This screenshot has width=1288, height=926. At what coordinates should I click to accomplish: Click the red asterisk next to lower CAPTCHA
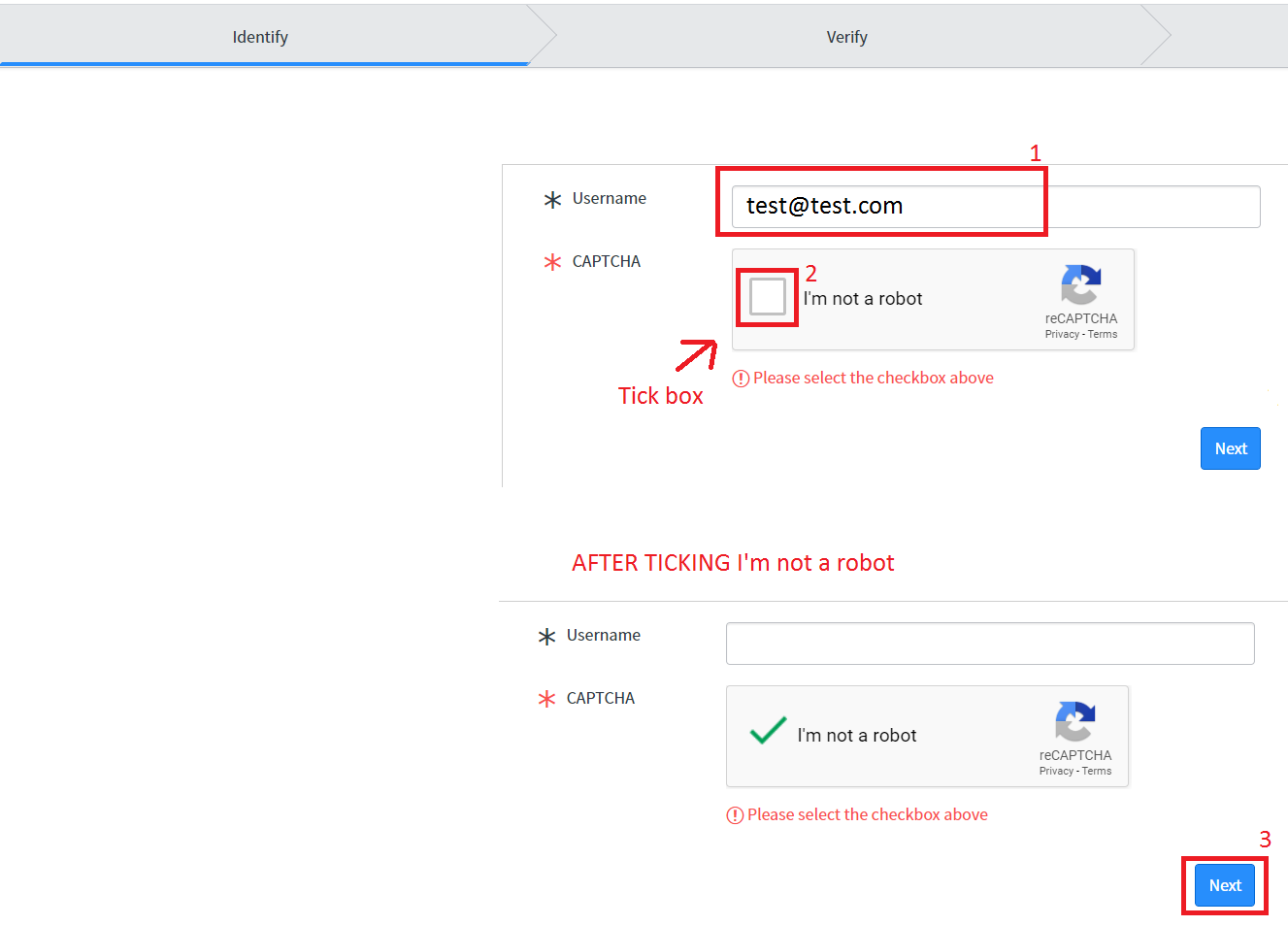tap(546, 699)
